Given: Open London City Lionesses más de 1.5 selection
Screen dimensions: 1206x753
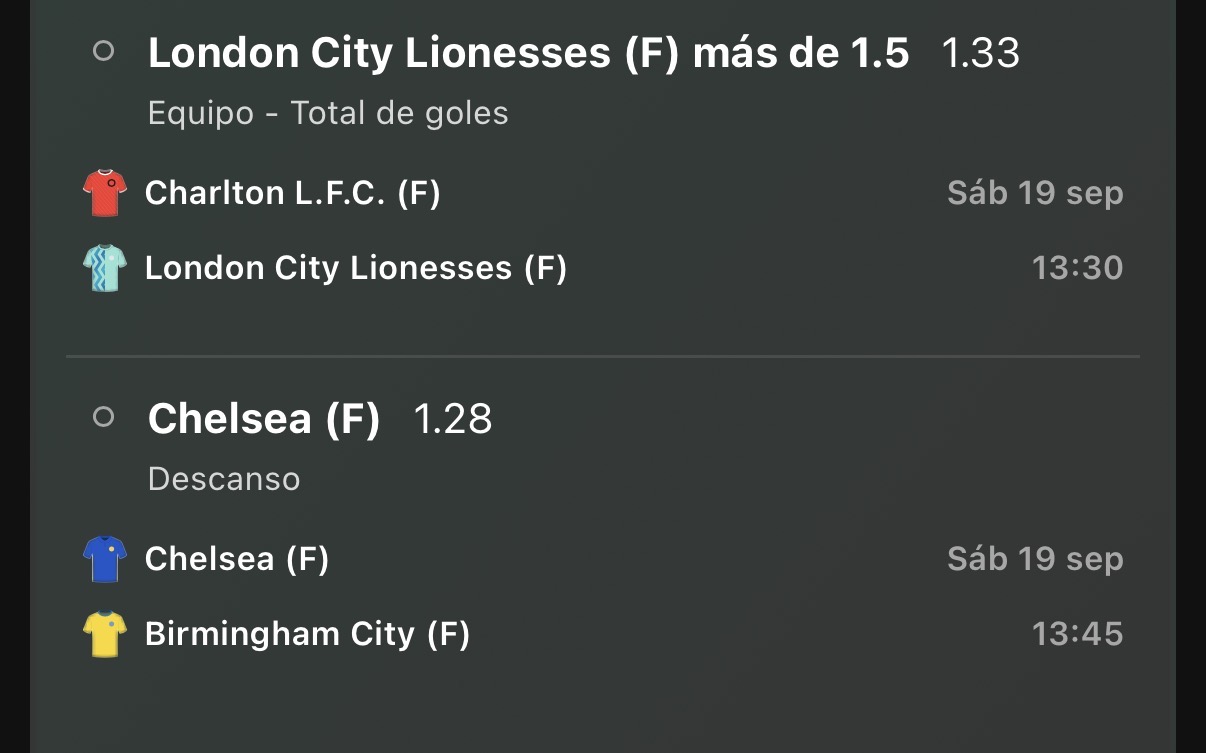Looking at the screenshot, I should click(x=528, y=53).
